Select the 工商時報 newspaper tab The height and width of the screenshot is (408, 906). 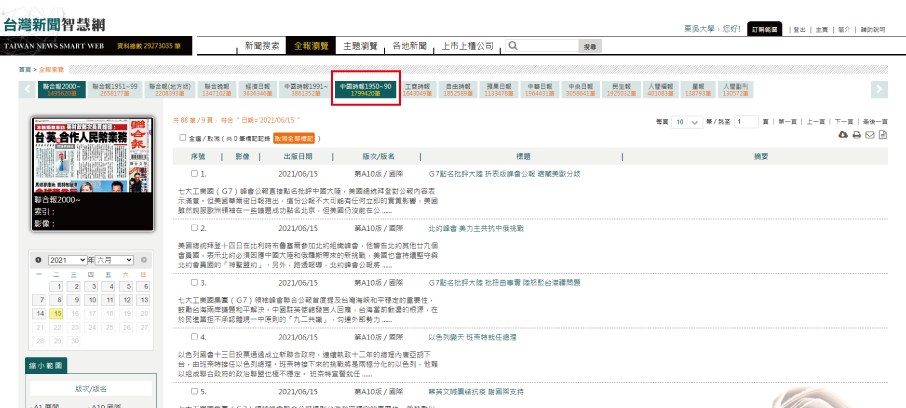pyautogui.click(x=417, y=89)
